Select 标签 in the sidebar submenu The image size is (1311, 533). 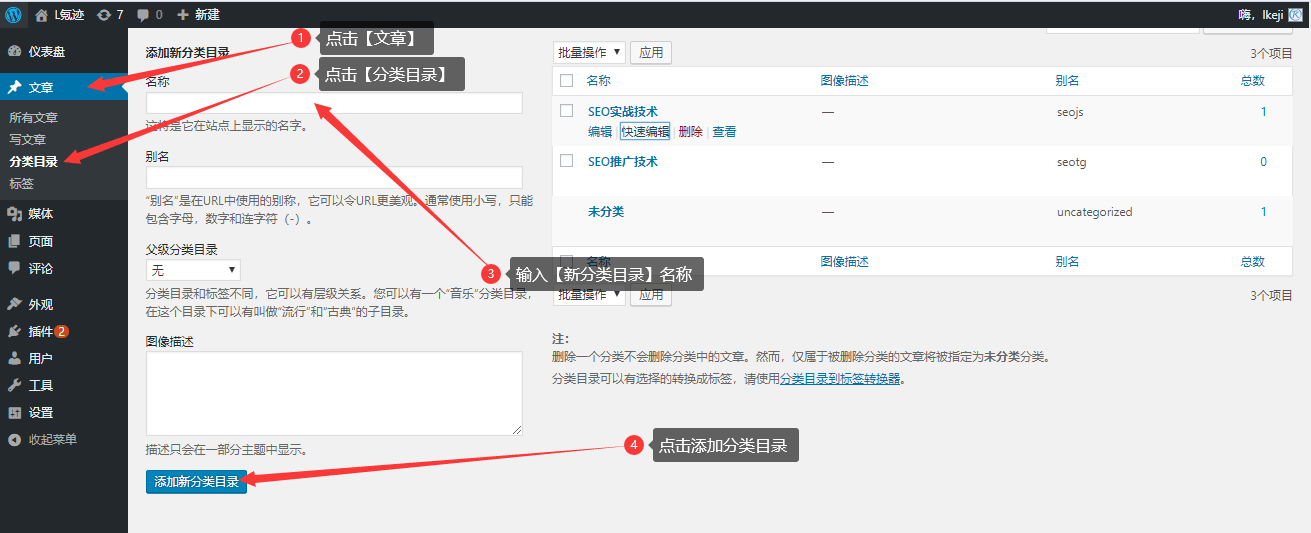tap(21, 183)
